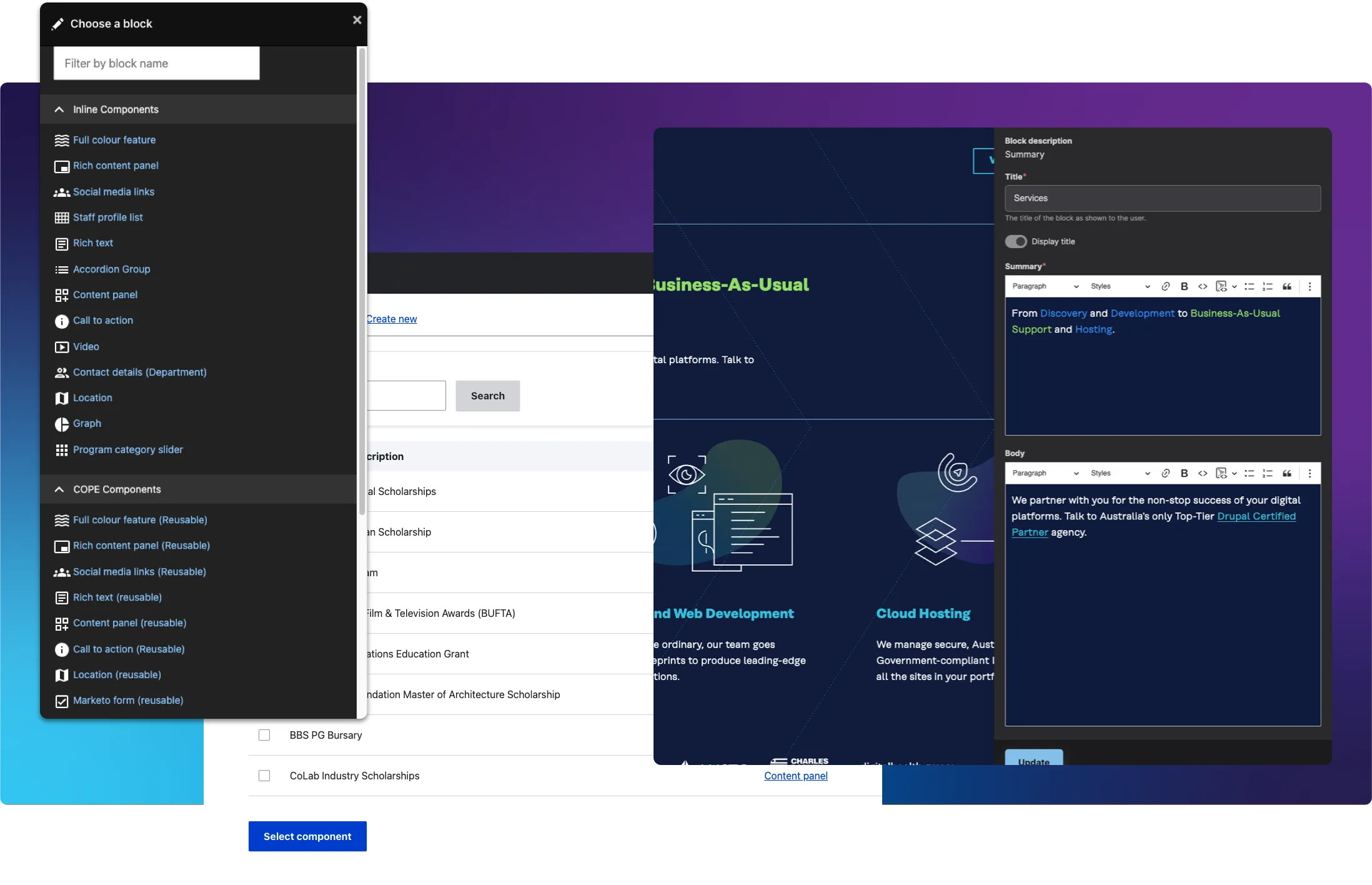Viewport: 1372px width, 885px height.
Task: Insert numbered list in Summary editor
Action: tap(1268, 287)
